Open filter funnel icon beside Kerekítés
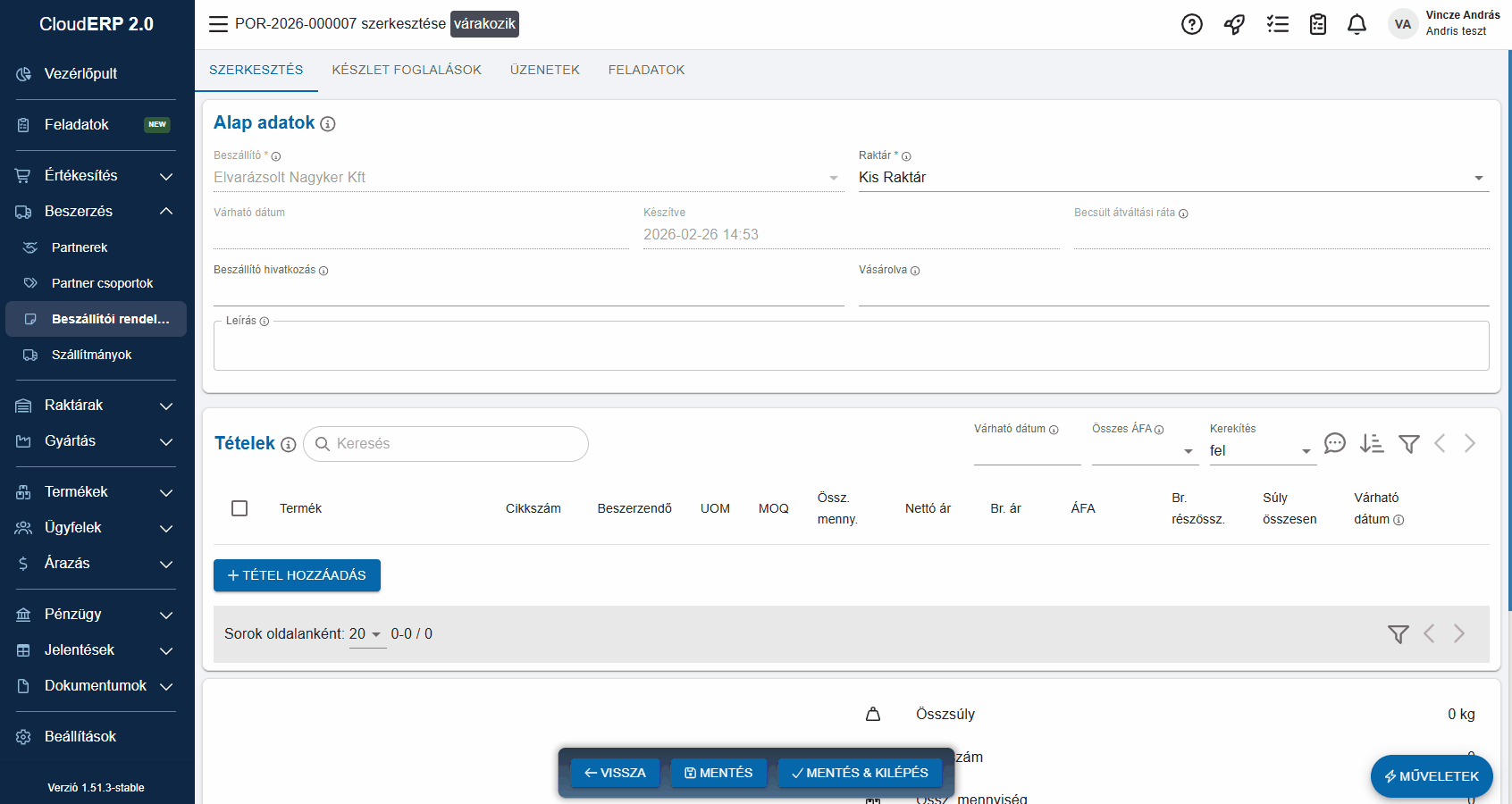Image resolution: width=1512 pixels, height=804 pixels. [x=1409, y=443]
